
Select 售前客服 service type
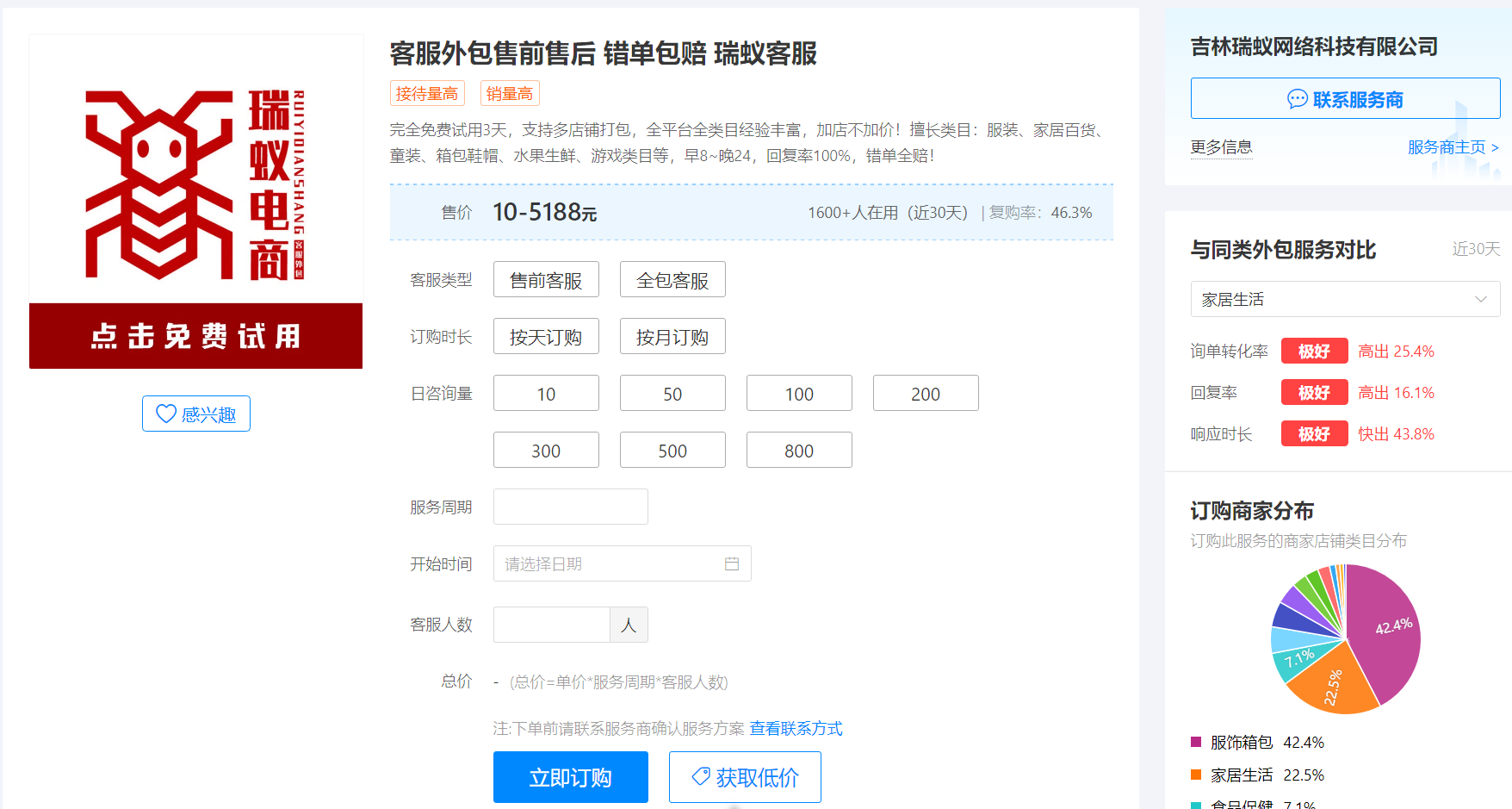(546, 280)
